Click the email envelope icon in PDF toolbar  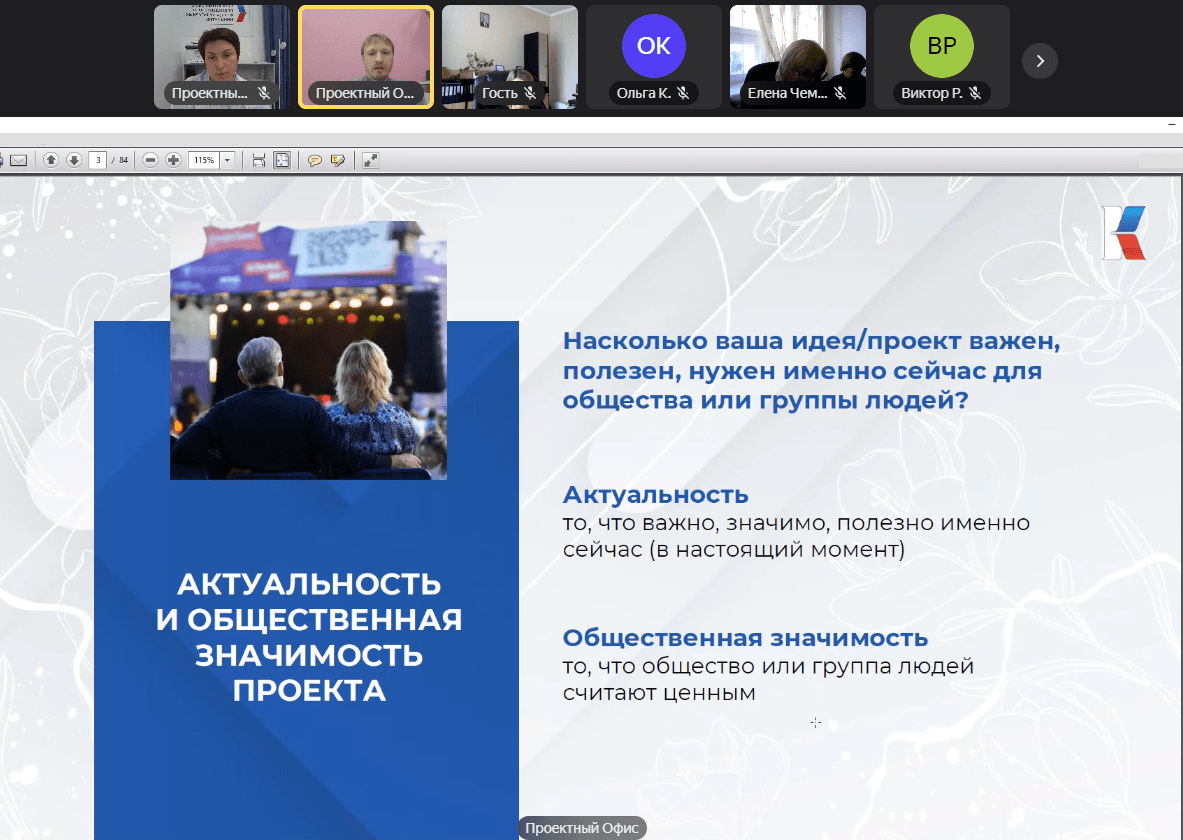click(19, 160)
